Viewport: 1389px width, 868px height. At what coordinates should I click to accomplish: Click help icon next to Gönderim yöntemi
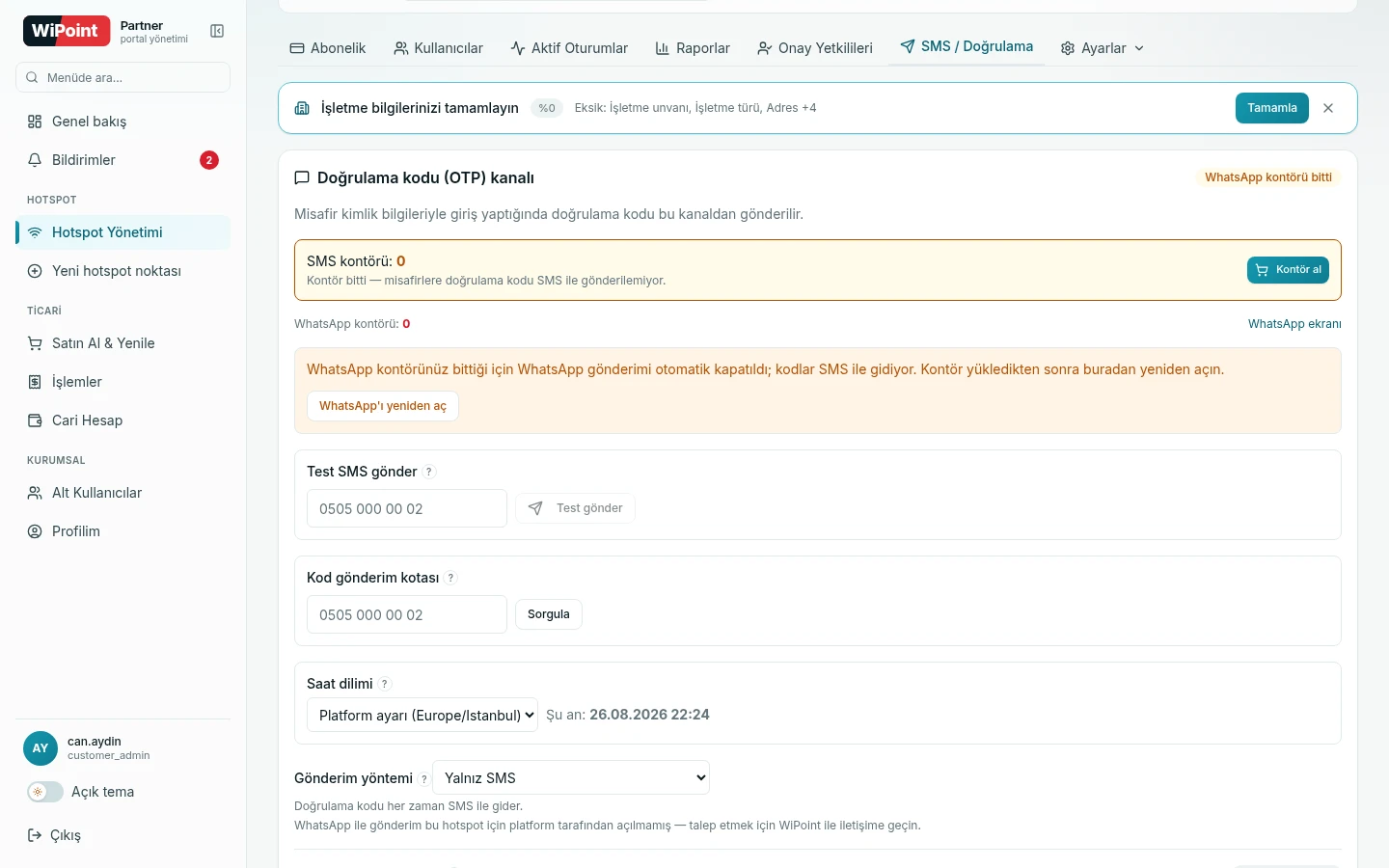pyautogui.click(x=423, y=779)
